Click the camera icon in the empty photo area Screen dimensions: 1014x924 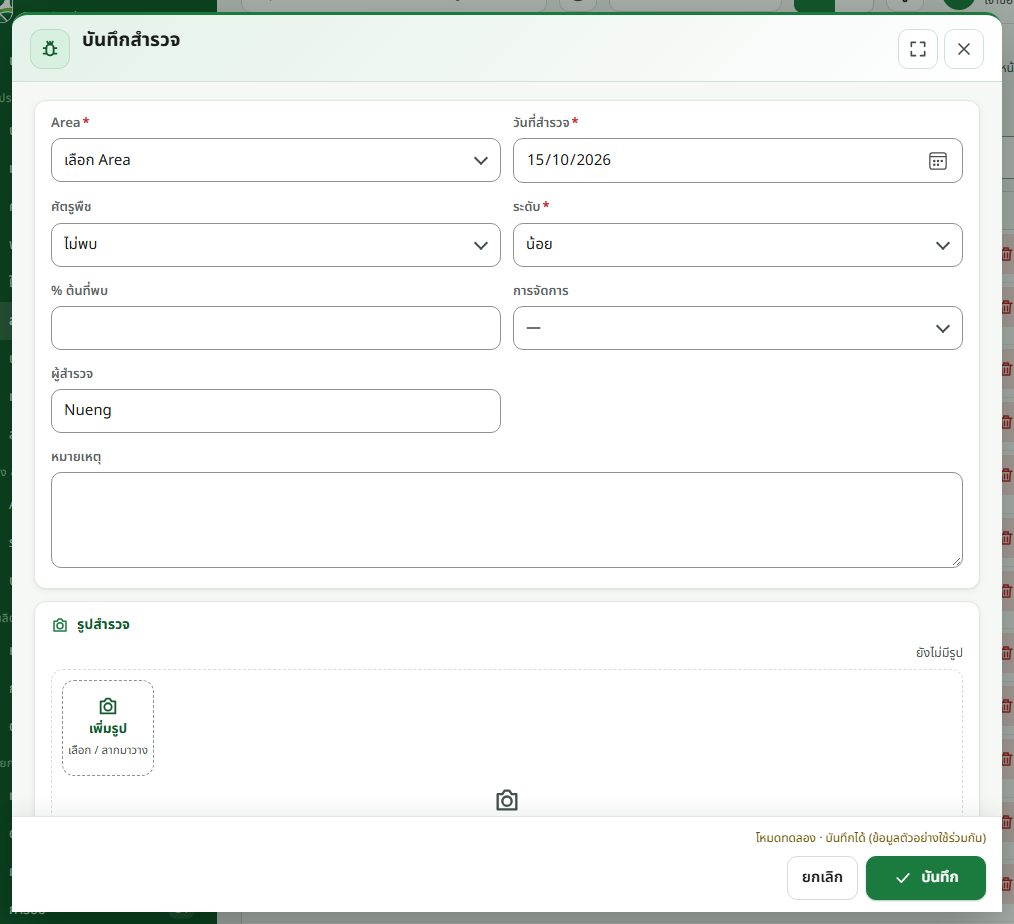pyautogui.click(x=507, y=800)
